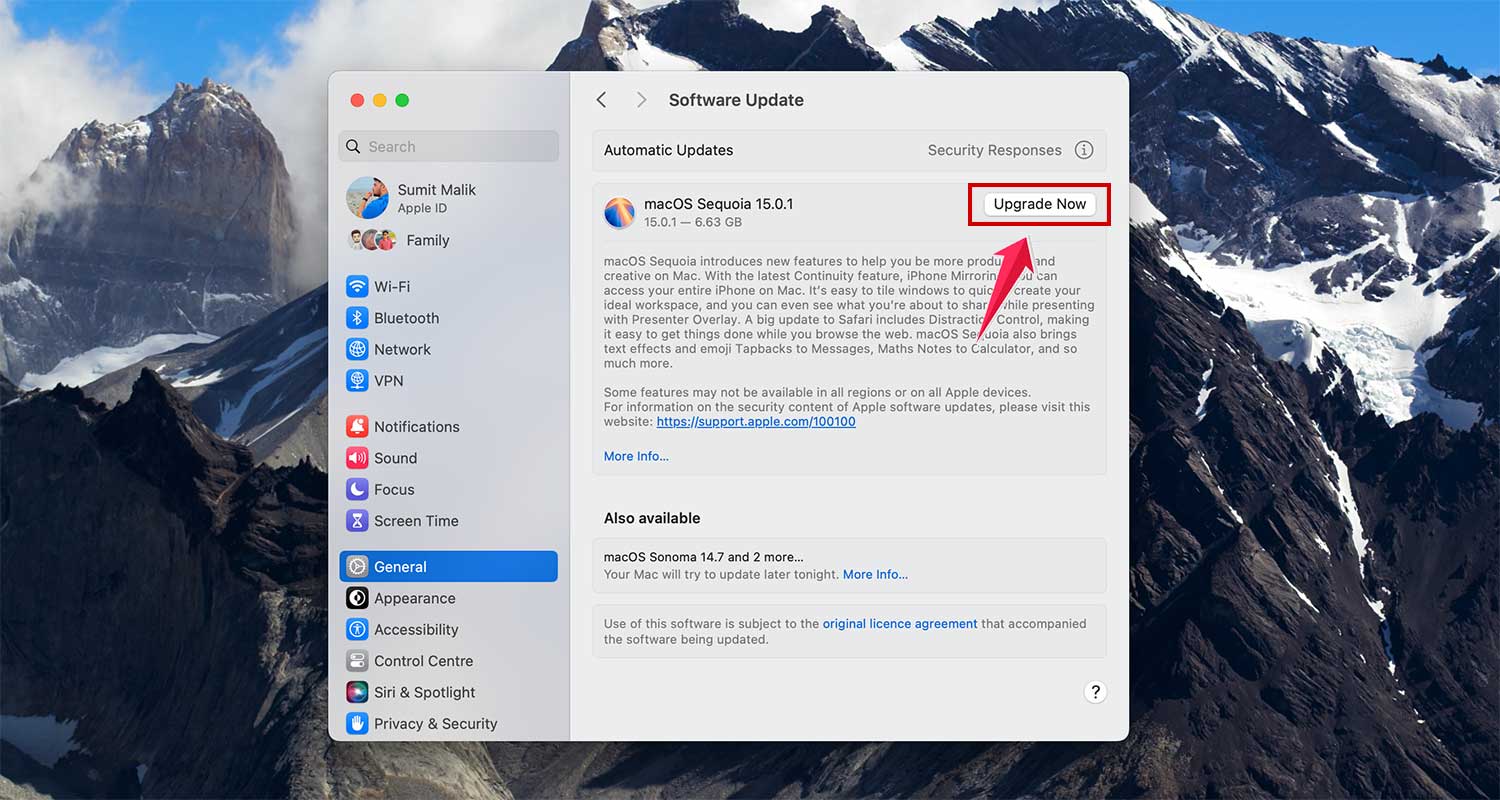
Task: Navigate back using the left chevron
Action: (x=601, y=100)
